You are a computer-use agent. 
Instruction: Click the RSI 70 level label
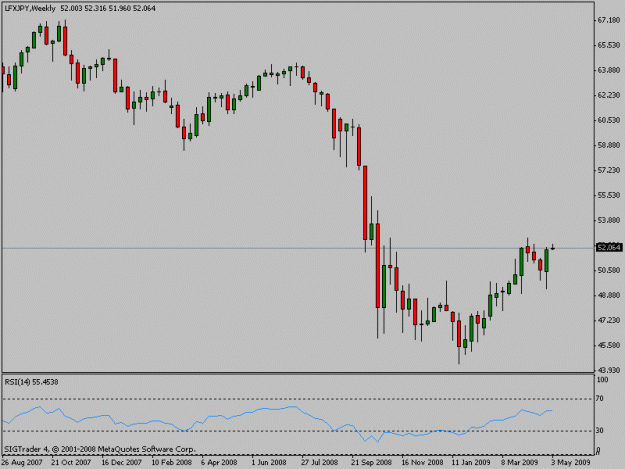(x=600, y=398)
